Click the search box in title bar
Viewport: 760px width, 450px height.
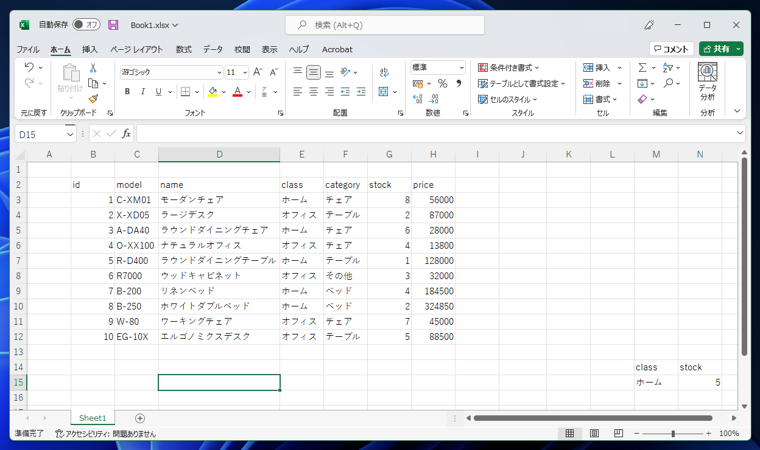(x=385, y=25)
